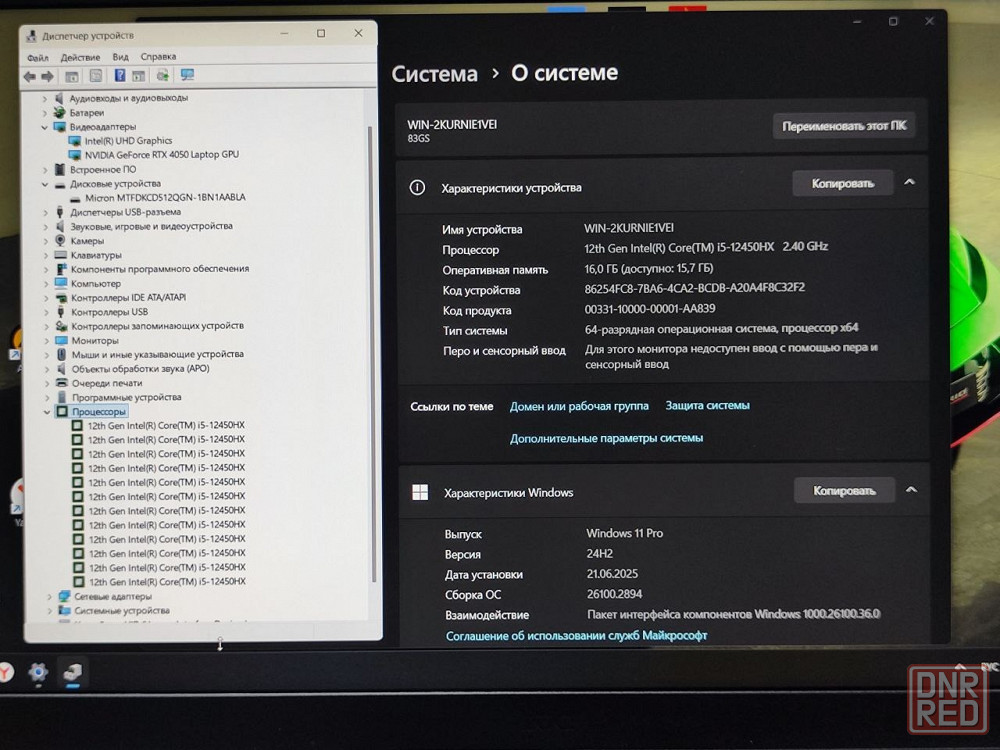Open the Properties toolbar icon in Device Manager

(x=96, y=76)
